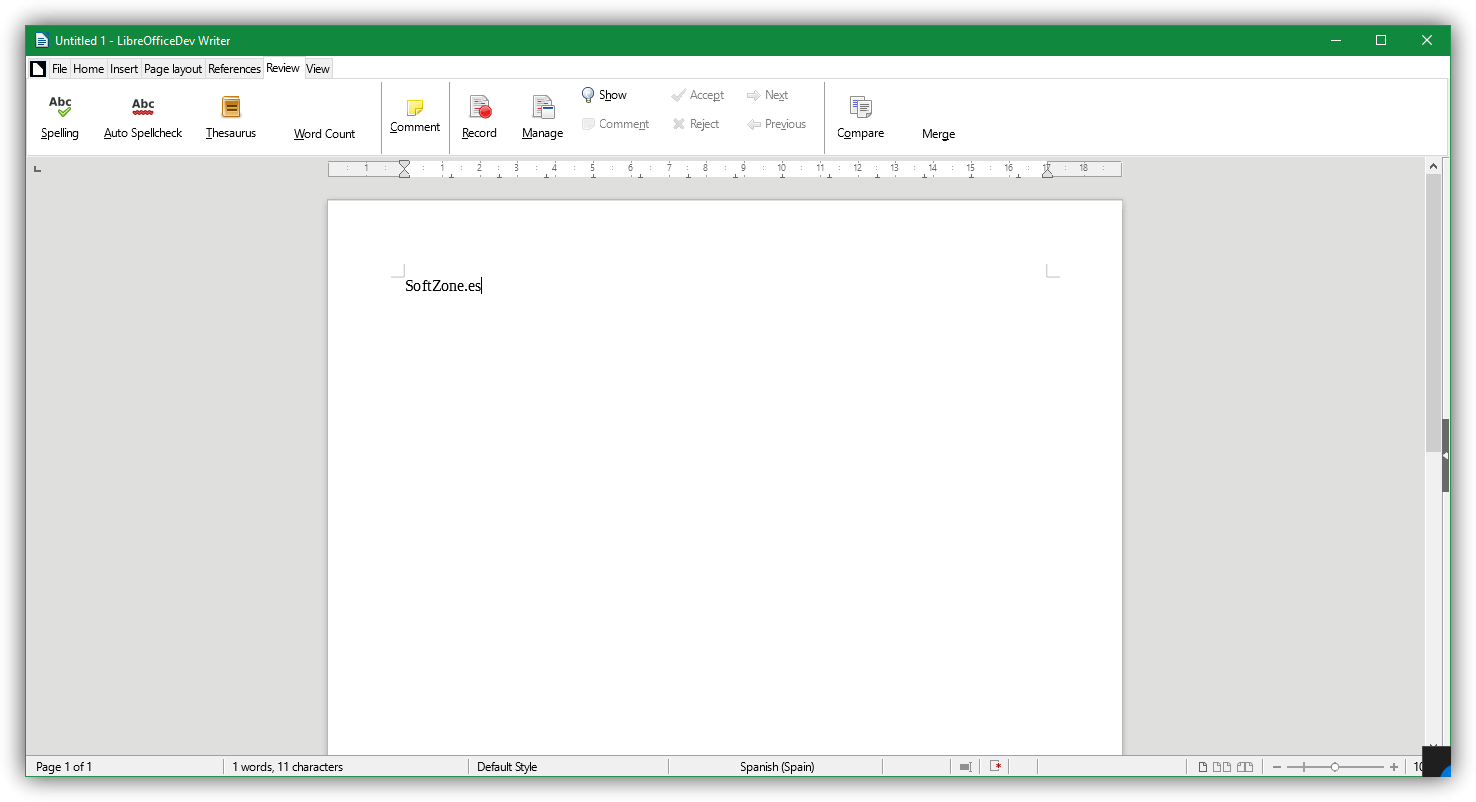Open the Page layout tab
This screenshot has width=1476, height=802.
tap(173, 69)
